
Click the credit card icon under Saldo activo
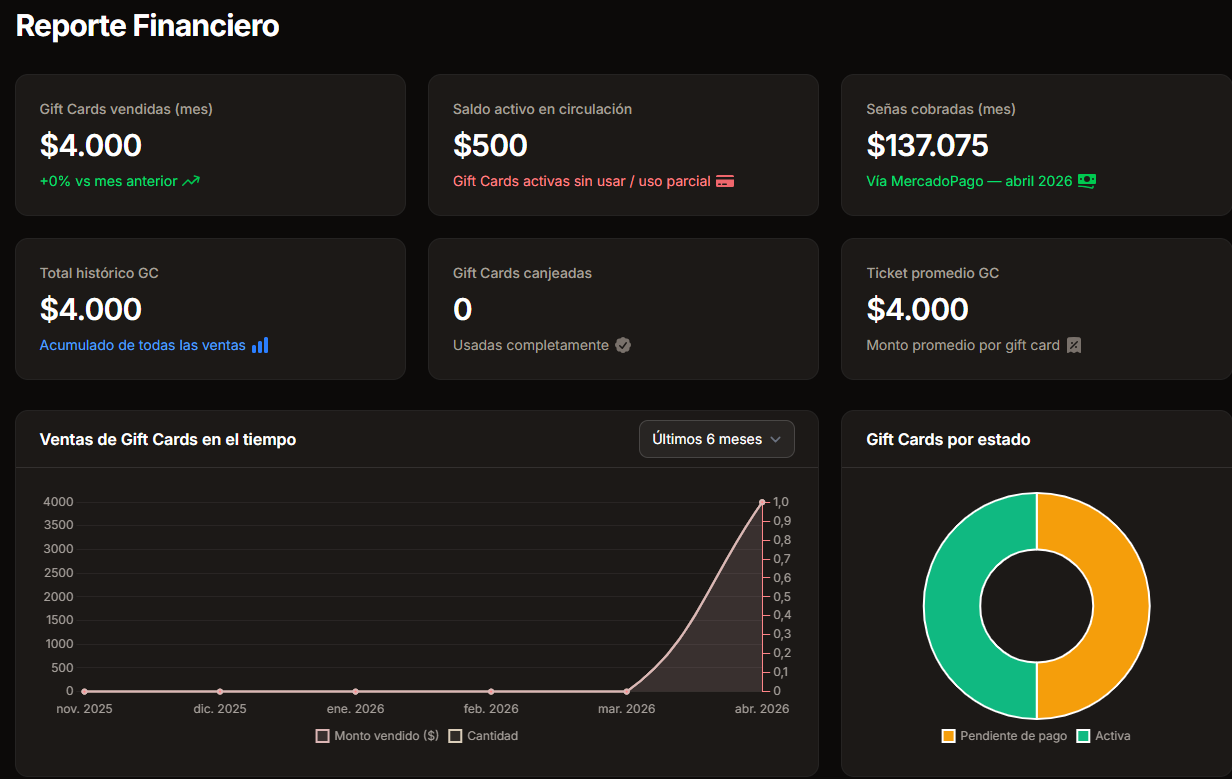tap(725, 181)
